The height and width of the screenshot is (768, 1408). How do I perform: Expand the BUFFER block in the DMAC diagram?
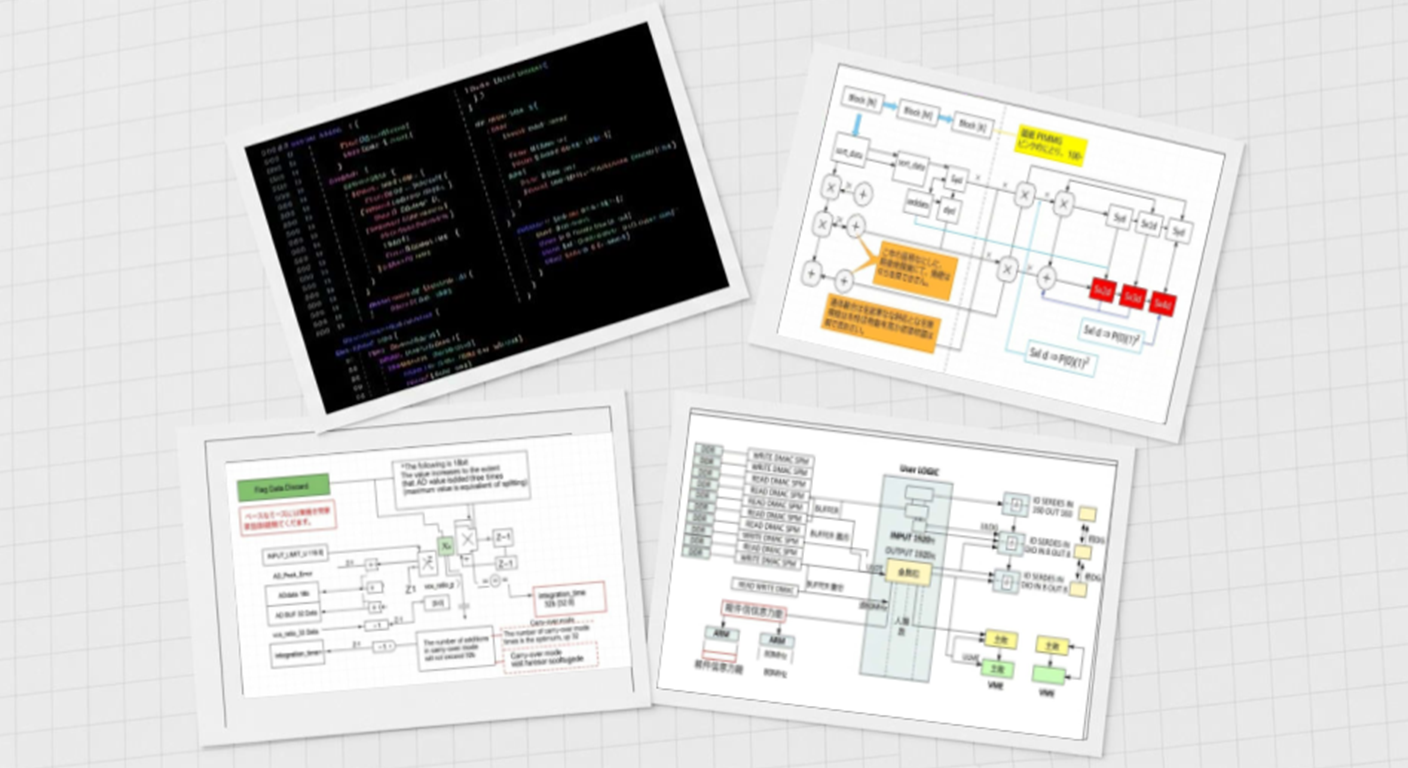tap(826, 507)
